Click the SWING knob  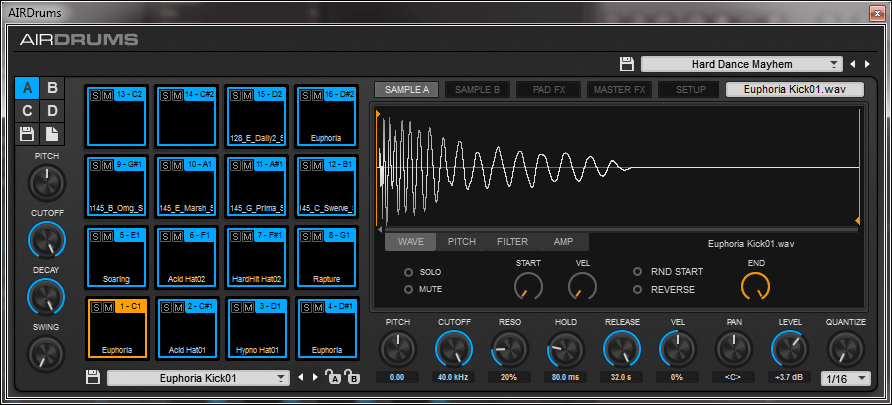click(47, 354)
